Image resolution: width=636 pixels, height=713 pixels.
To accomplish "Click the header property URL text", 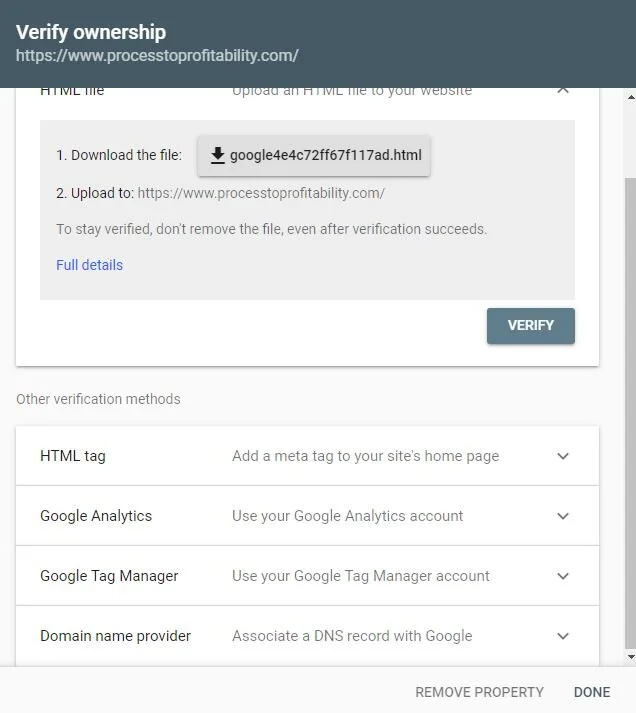I will pyautogui.click(x=157, y=55).
